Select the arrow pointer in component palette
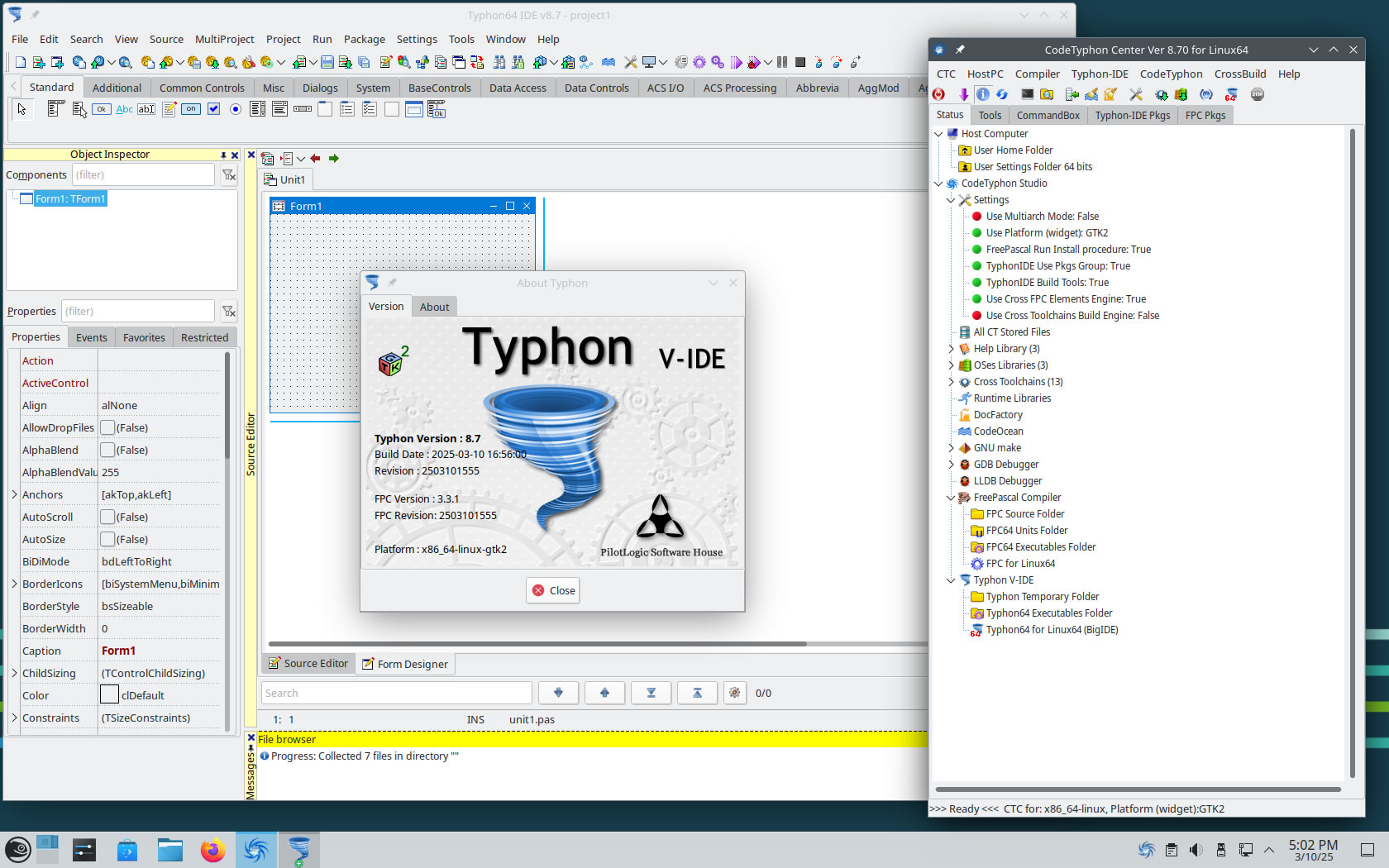1389x868 pixels. (21, 109)
